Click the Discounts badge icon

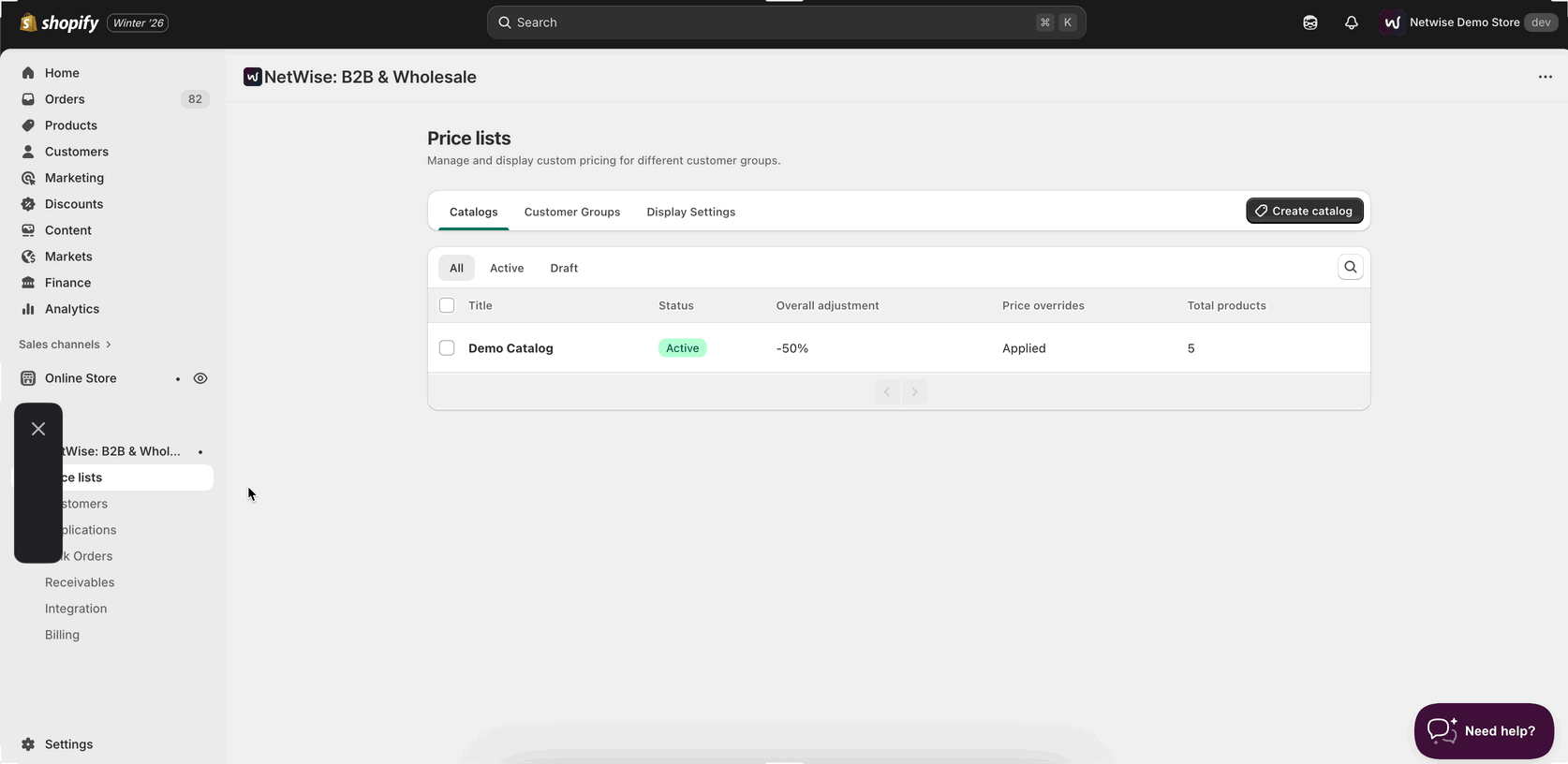[x=28, y=204]
